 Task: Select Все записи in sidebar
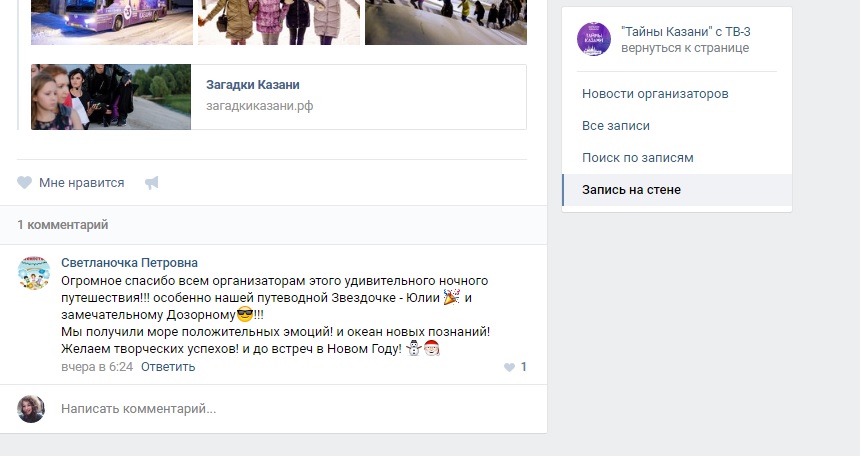point(615,126)
